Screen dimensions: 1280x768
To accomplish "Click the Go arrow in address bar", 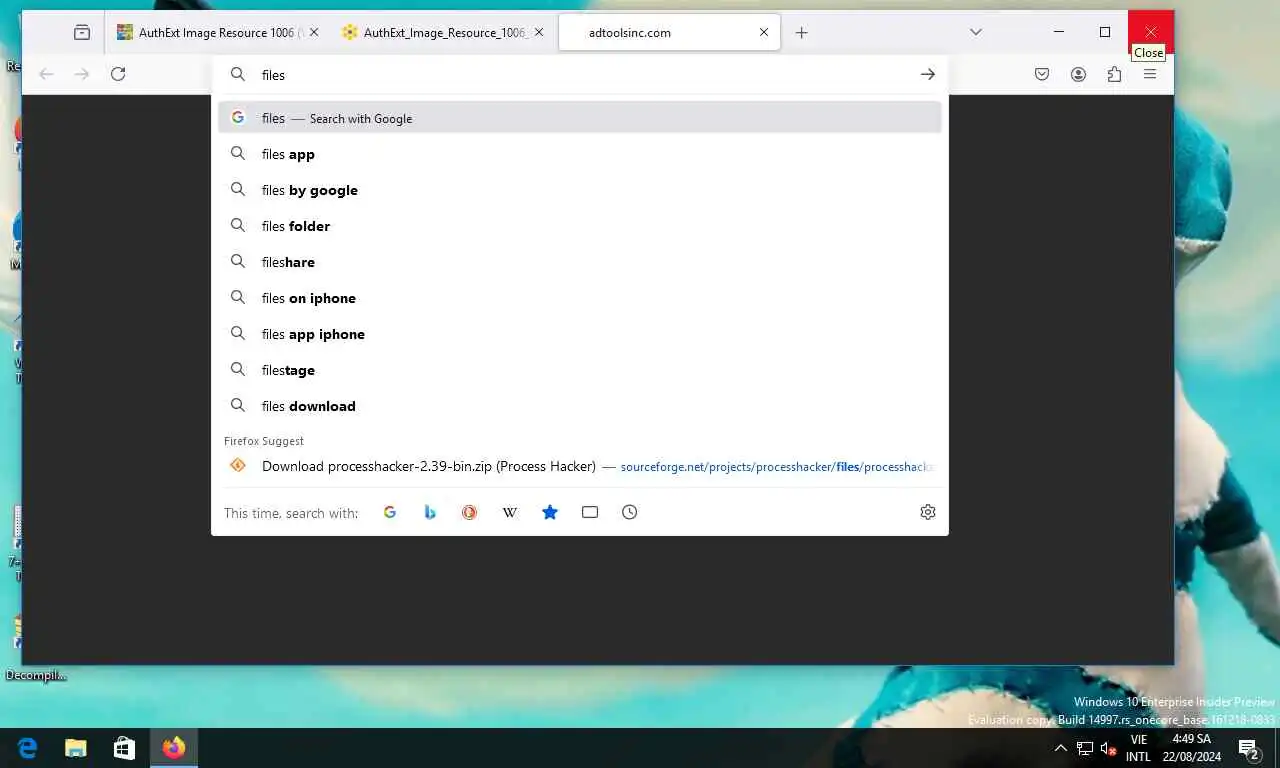I will tap(928, 74).
